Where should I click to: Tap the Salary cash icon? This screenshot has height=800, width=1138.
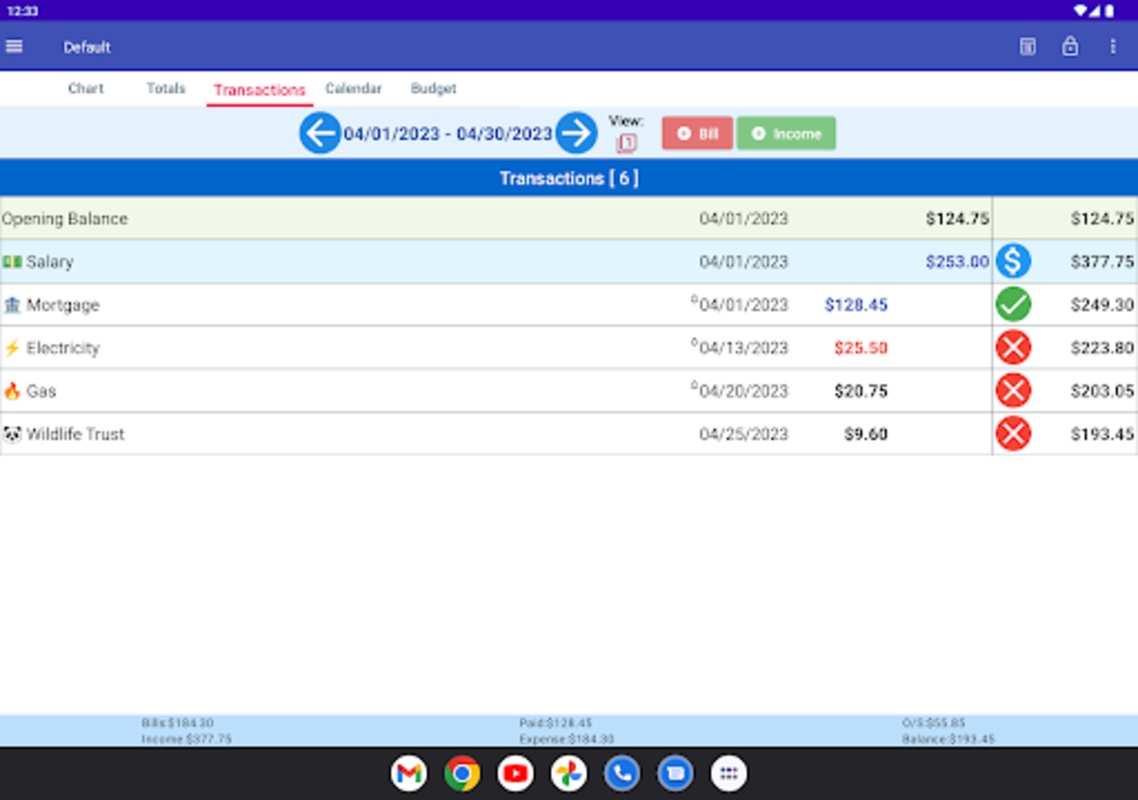12,261
